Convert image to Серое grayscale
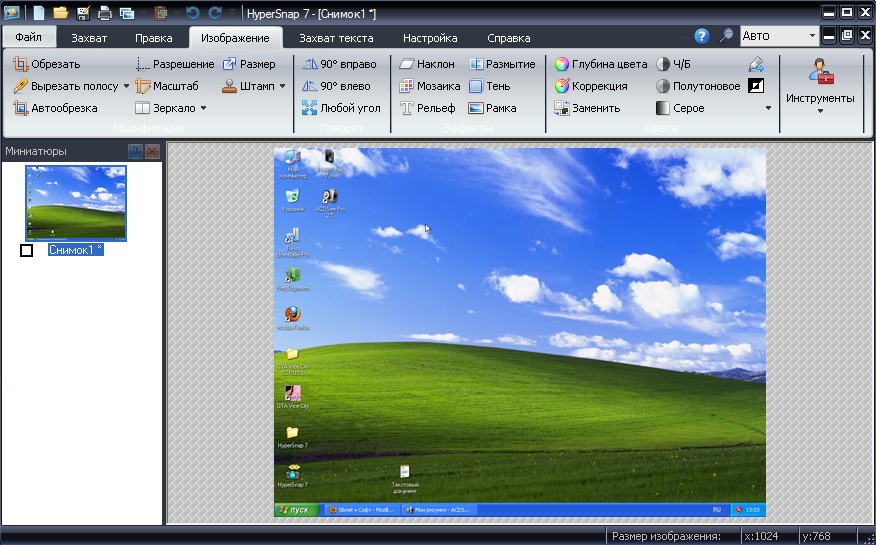Viewport: 876px width, 545px height. coord(680,108)
